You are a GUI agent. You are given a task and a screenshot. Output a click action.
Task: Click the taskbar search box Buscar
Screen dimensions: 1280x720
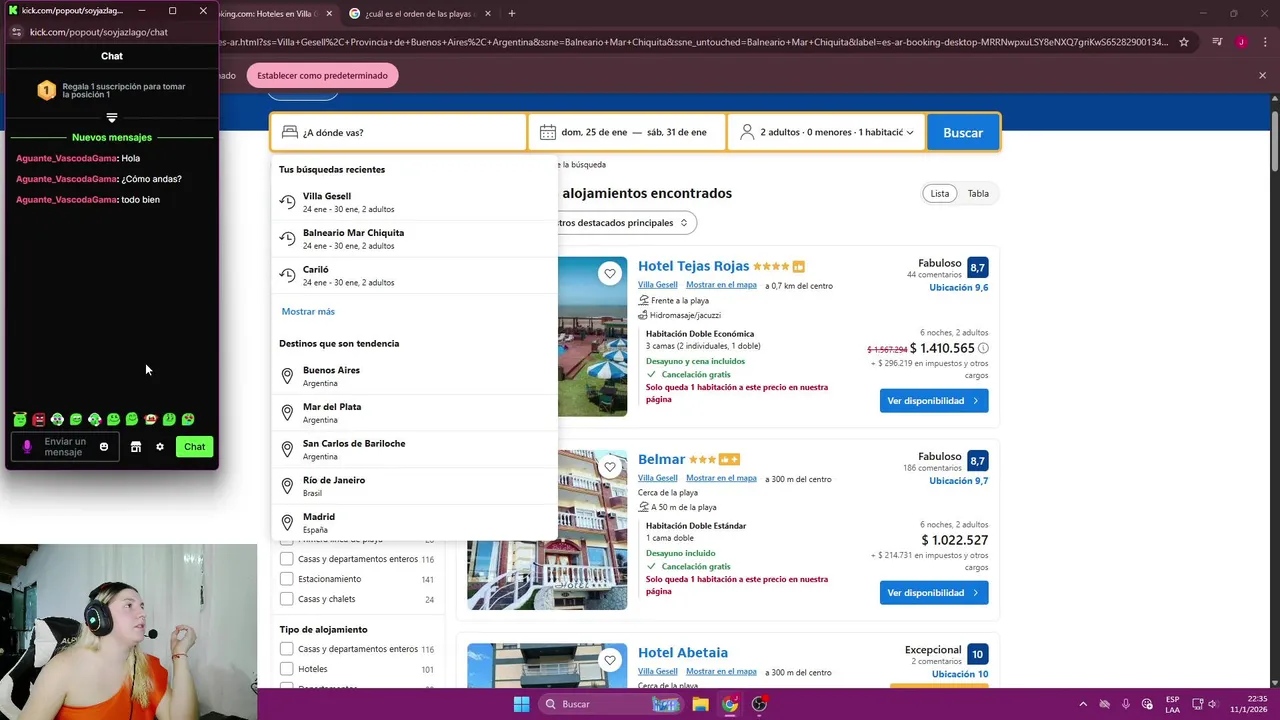pyautogui.click(x=612, y=704)
